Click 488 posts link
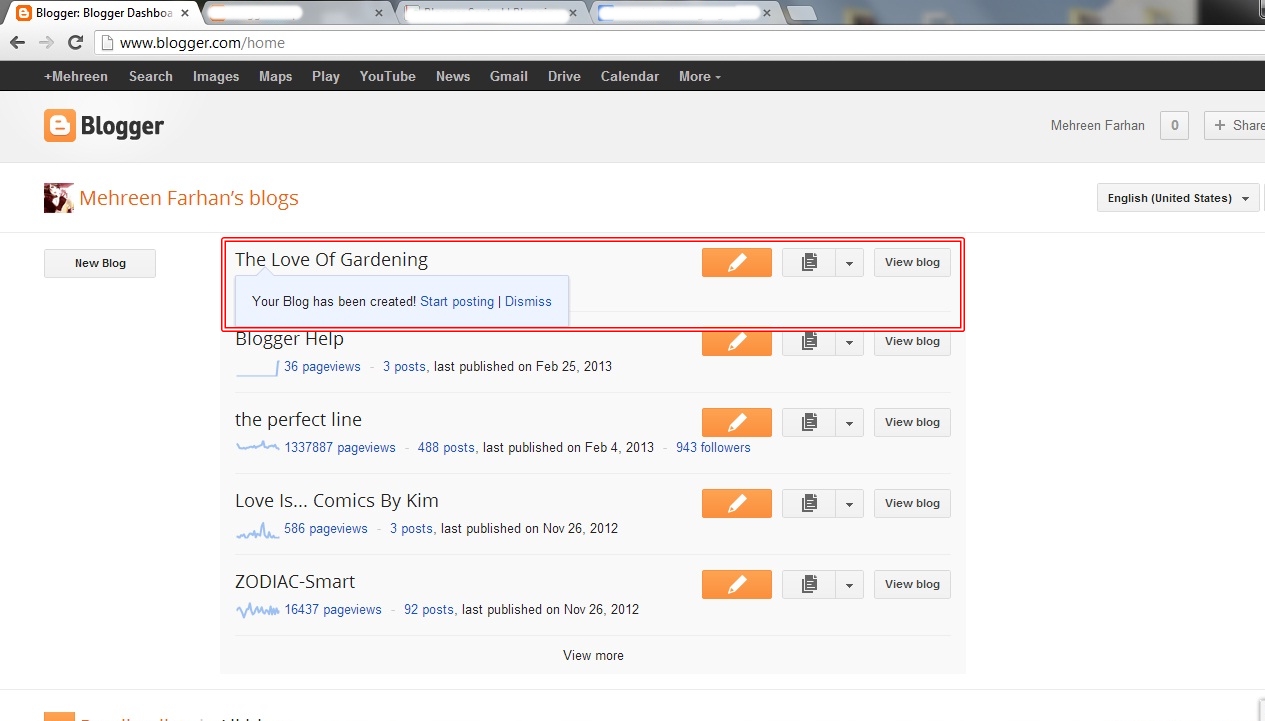 click(x=446, y=448)
